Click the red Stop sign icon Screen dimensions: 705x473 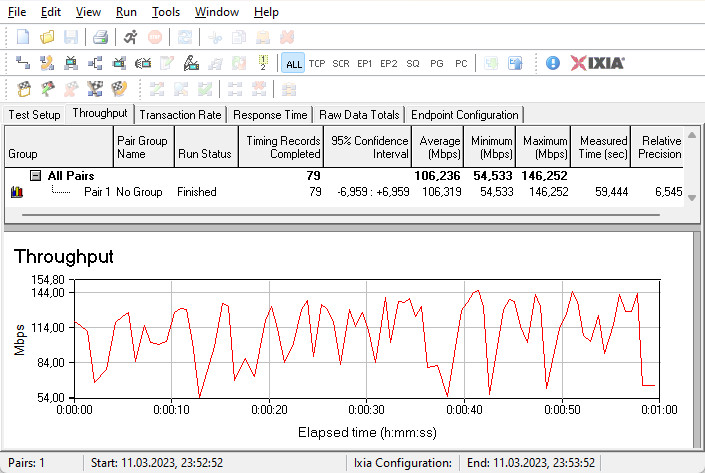pos(155,37)
